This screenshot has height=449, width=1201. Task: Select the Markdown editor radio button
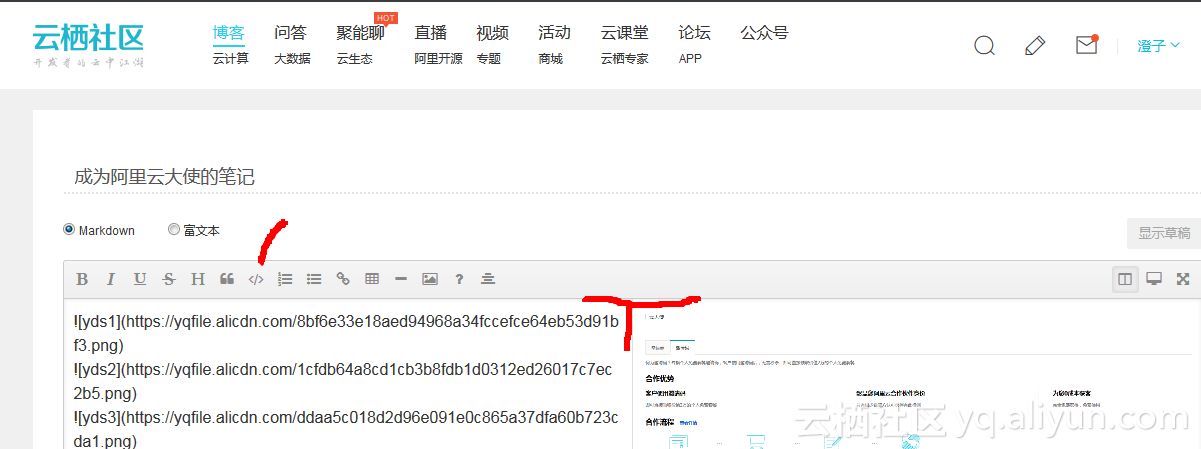[x=69, y=229]
